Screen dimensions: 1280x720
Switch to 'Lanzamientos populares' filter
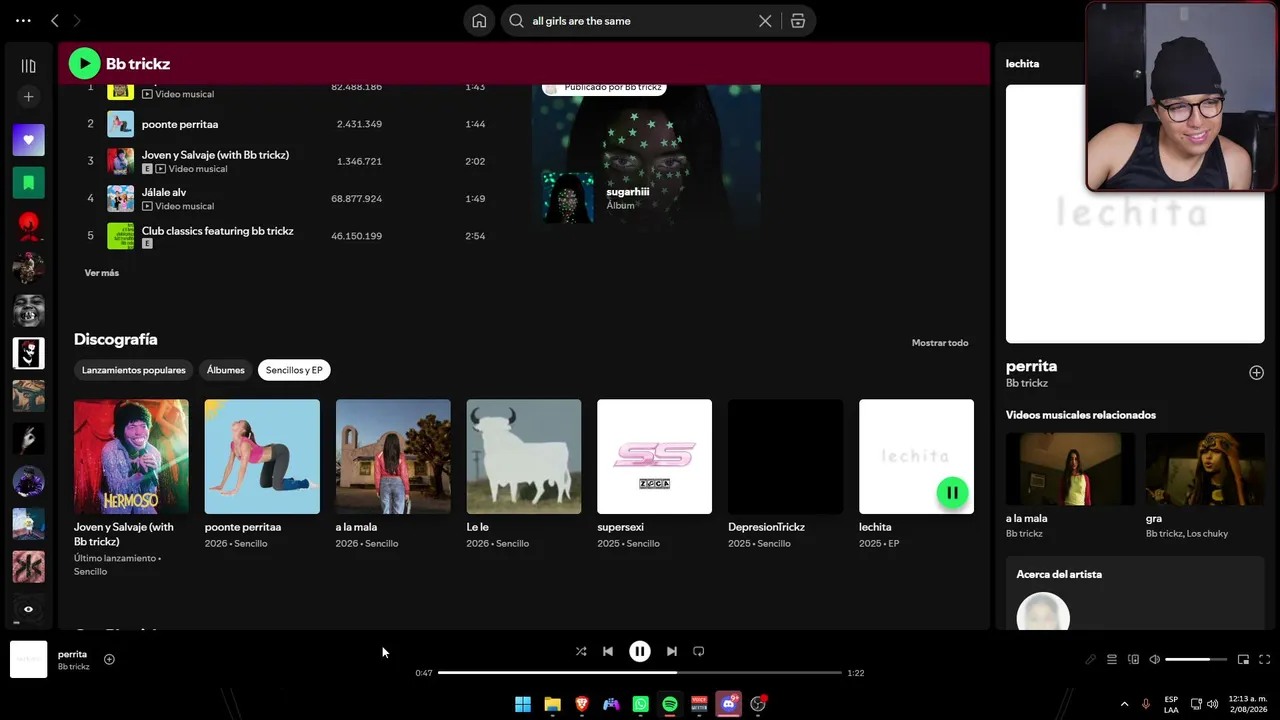[x=134, y=370]
